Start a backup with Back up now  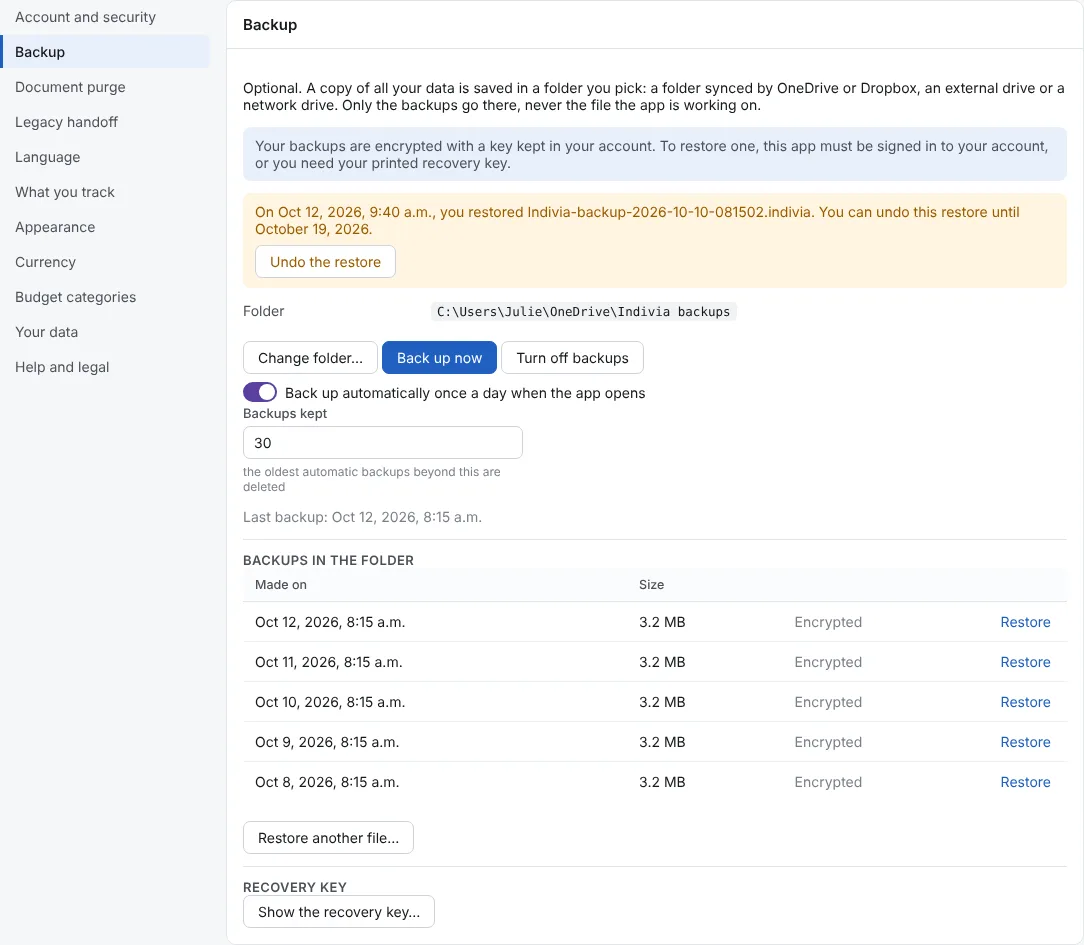click(x=439, y=358)
